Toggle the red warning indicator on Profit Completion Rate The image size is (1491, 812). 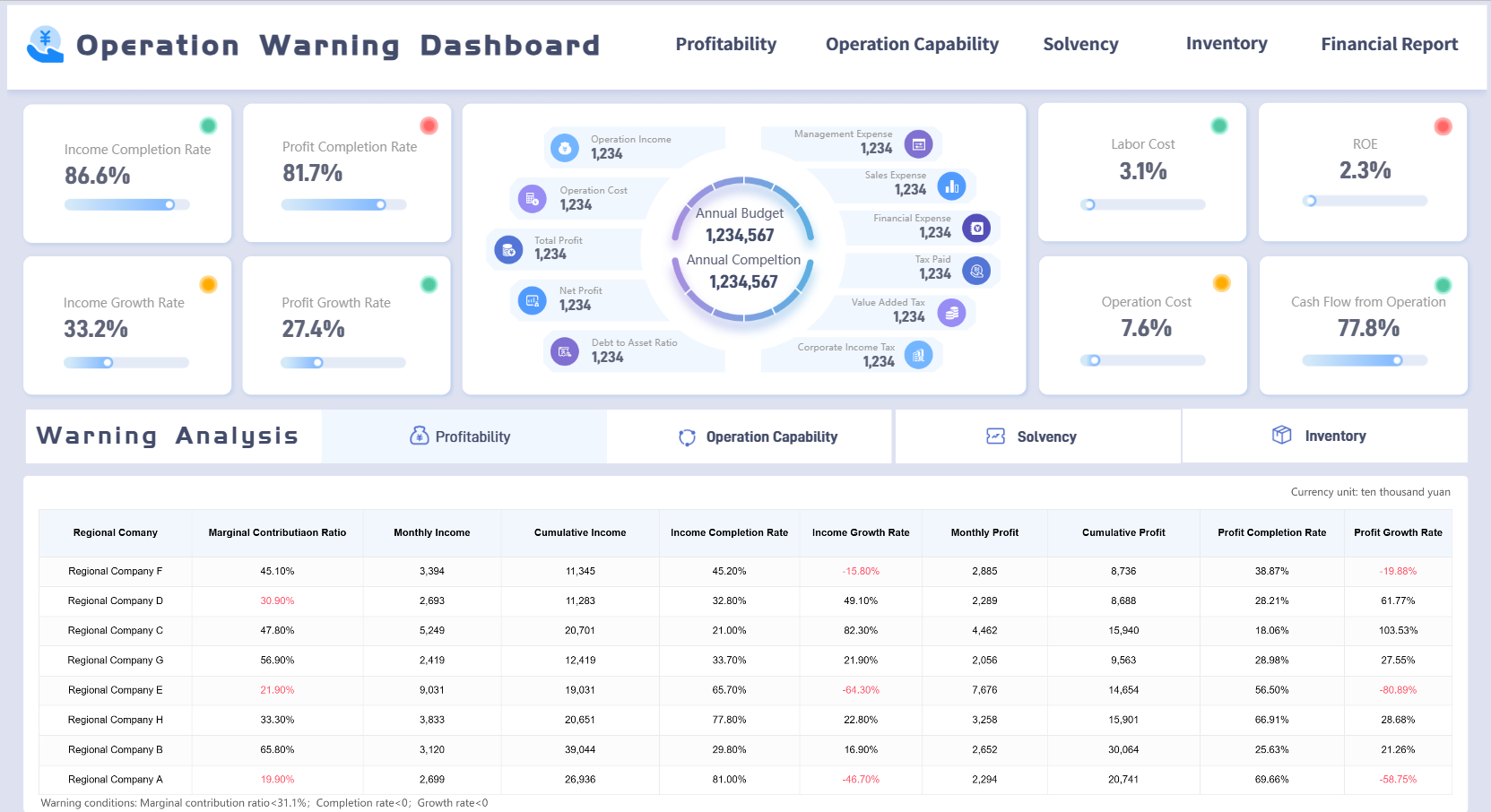(x=429, y=125)
